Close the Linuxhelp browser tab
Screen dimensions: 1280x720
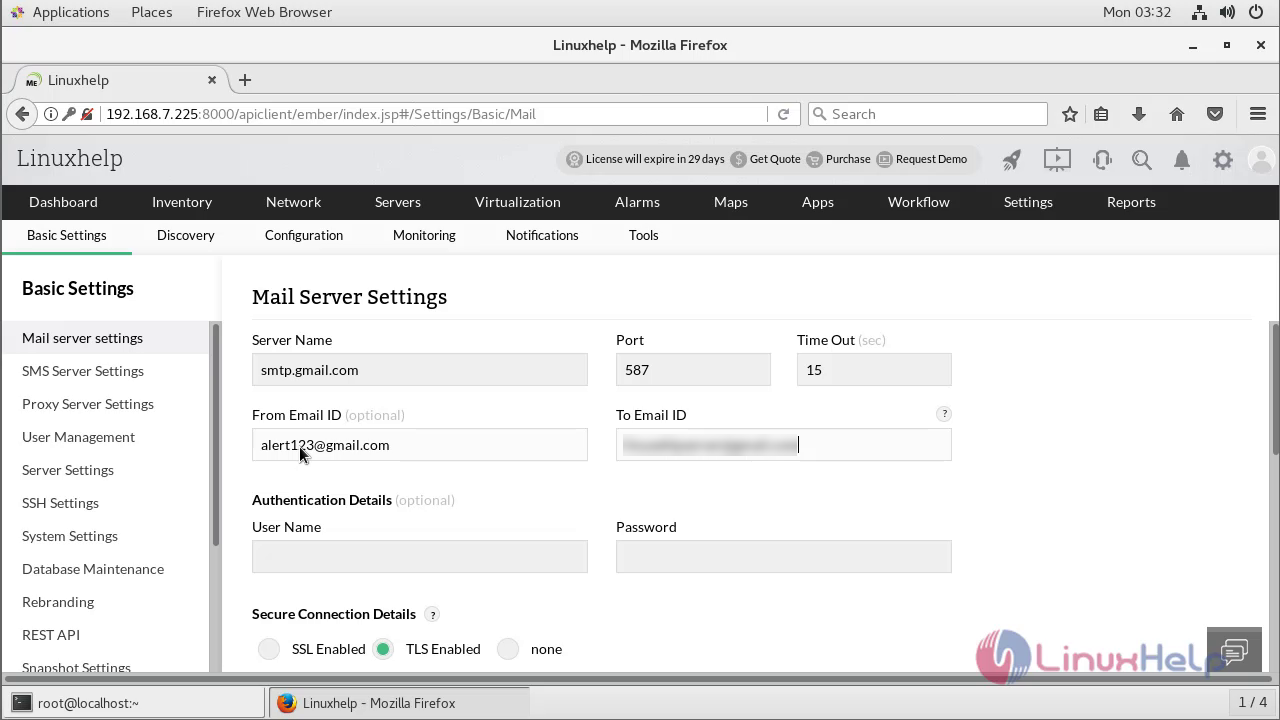pyautogui.click(x=212, y=80)
